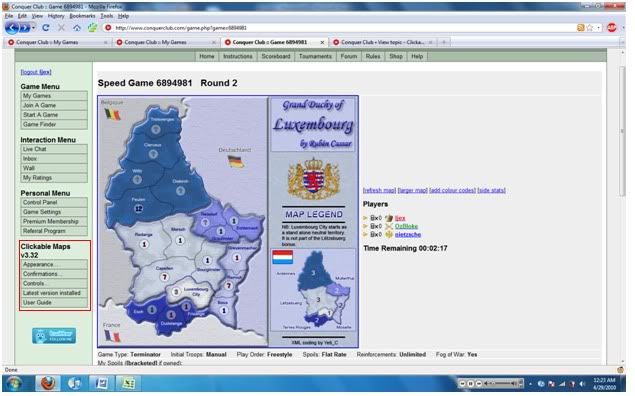Switch to the Conquer Club View topic tab
The width and height of the screenshot is (635, 396).
coord(382,42)
